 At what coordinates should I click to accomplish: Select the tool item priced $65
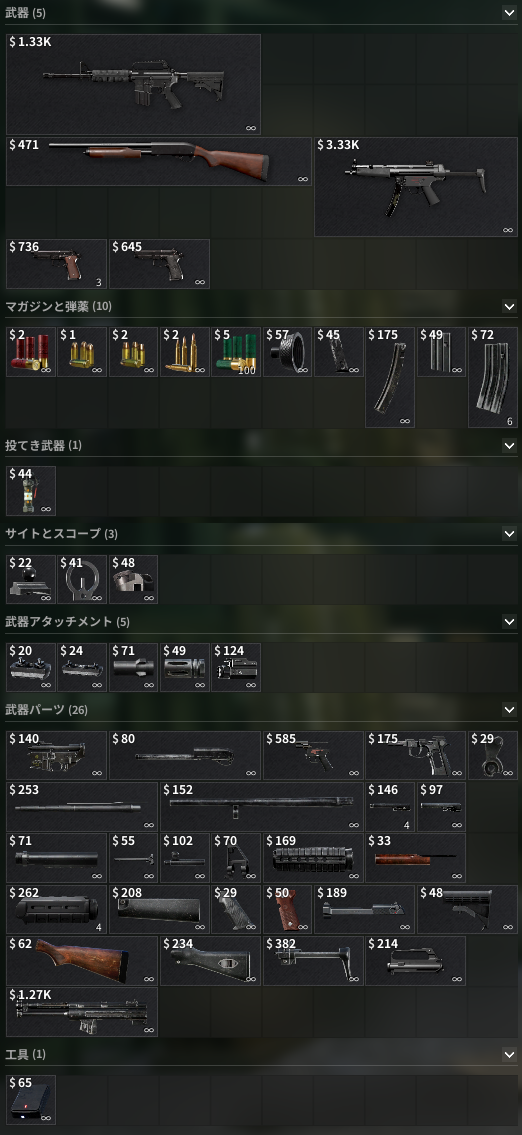pos(30,1100)
